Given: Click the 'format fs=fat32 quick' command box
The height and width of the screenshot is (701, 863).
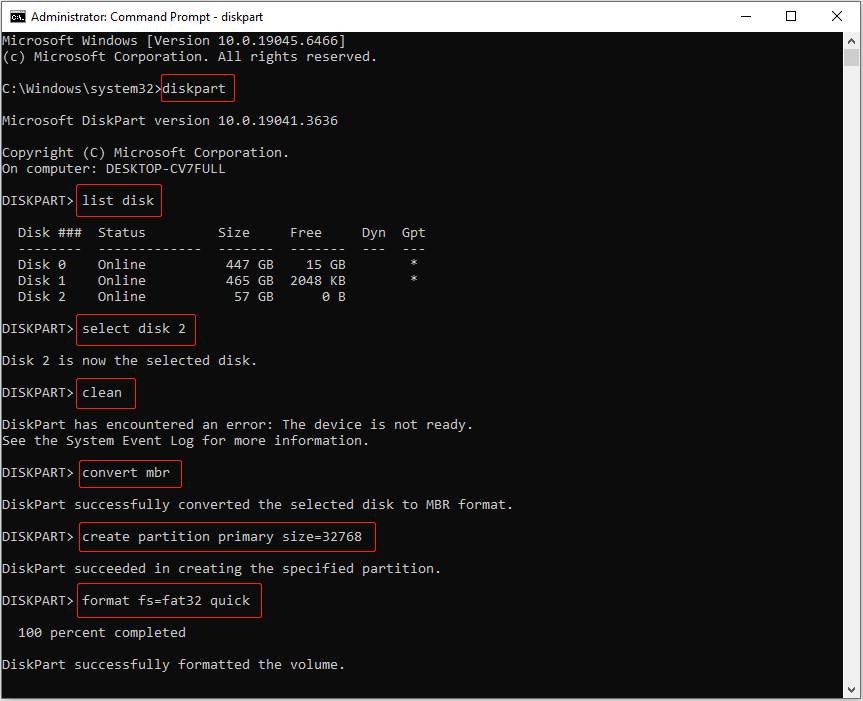Looking at the screenshot, I should [x=168, y=600].
